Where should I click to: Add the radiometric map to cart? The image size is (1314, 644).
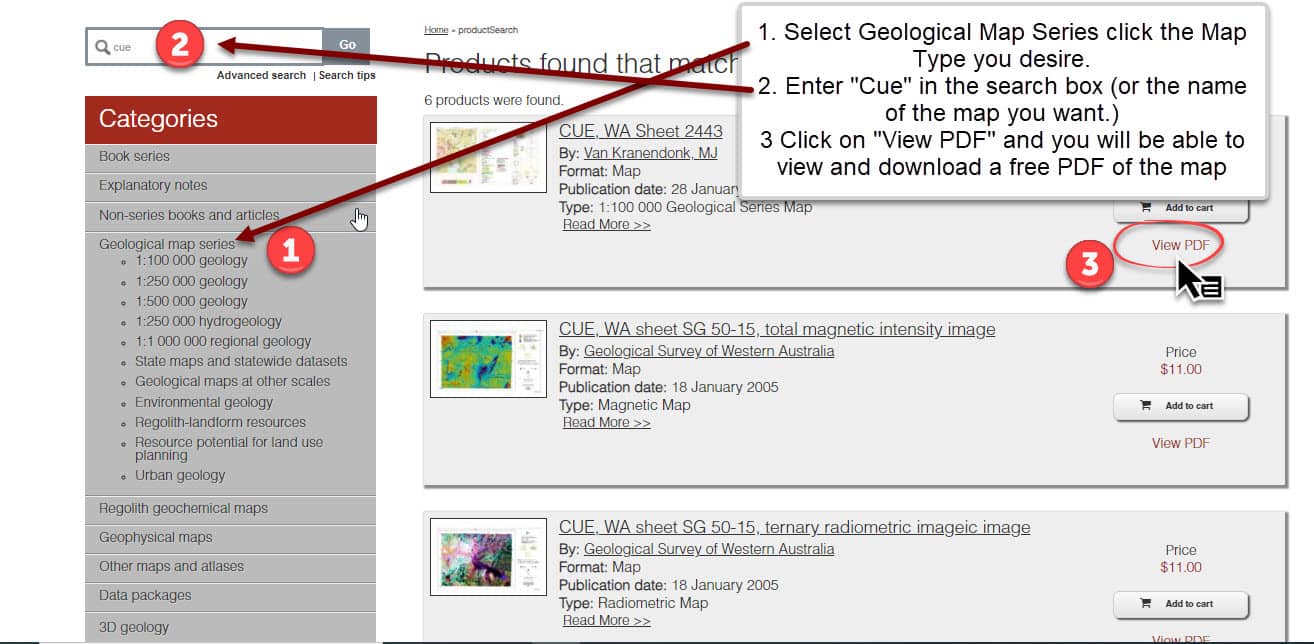tap(1181, 604)
